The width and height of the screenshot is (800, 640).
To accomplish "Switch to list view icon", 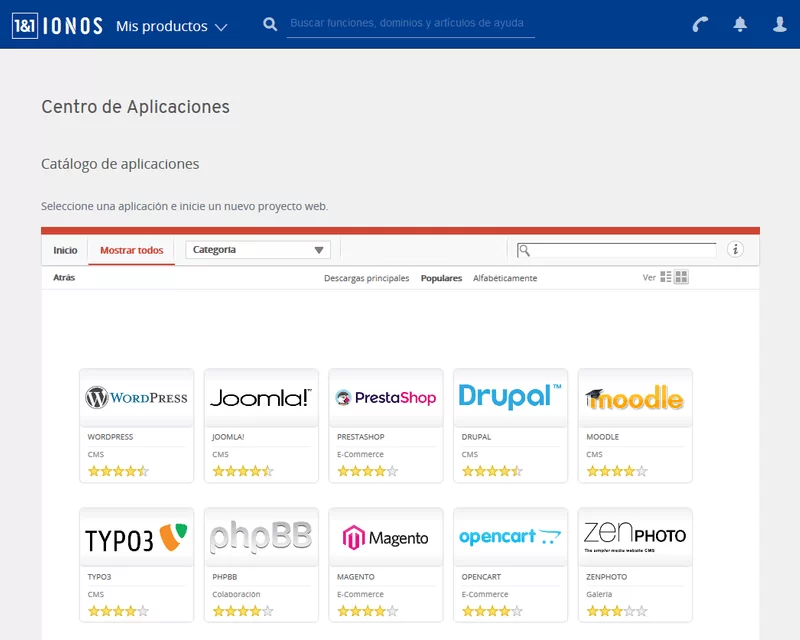I will 666,277.
